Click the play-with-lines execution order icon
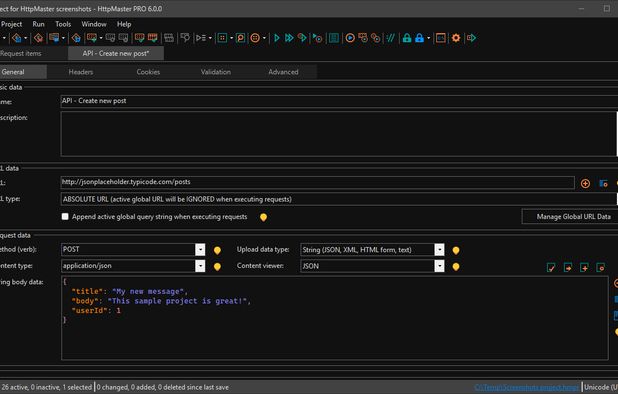 [201, 38]
